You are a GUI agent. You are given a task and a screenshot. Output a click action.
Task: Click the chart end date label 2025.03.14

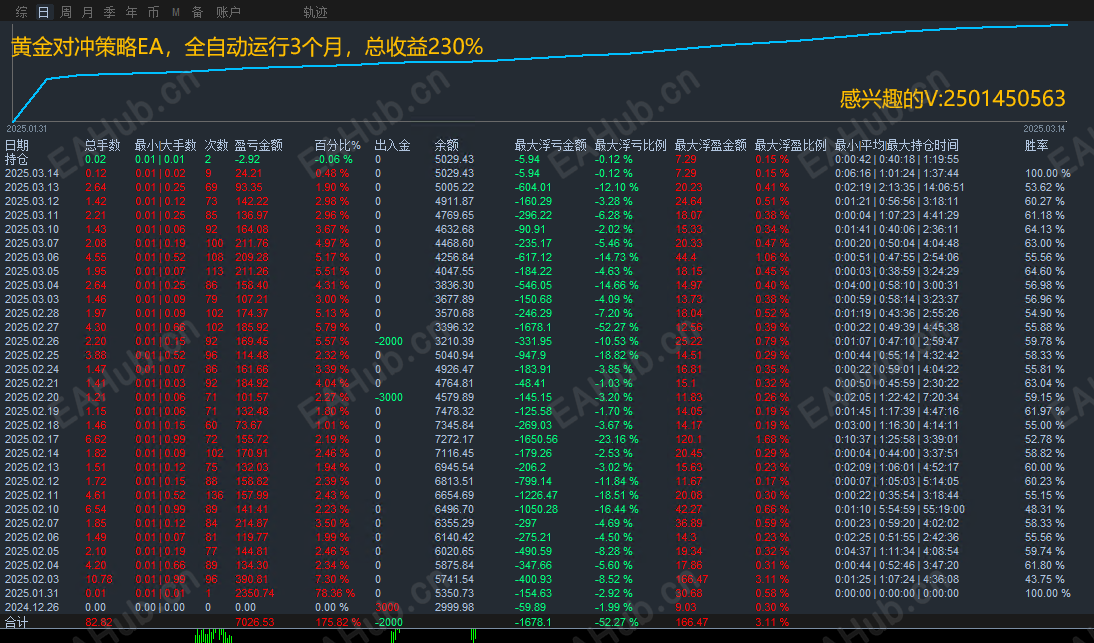click(1044, 128)
